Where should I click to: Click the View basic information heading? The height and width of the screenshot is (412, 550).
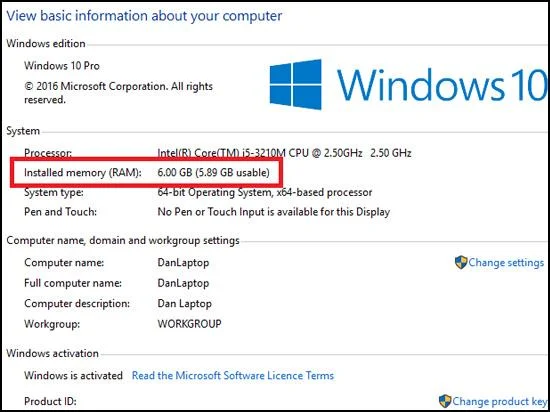tap(144, 16)
